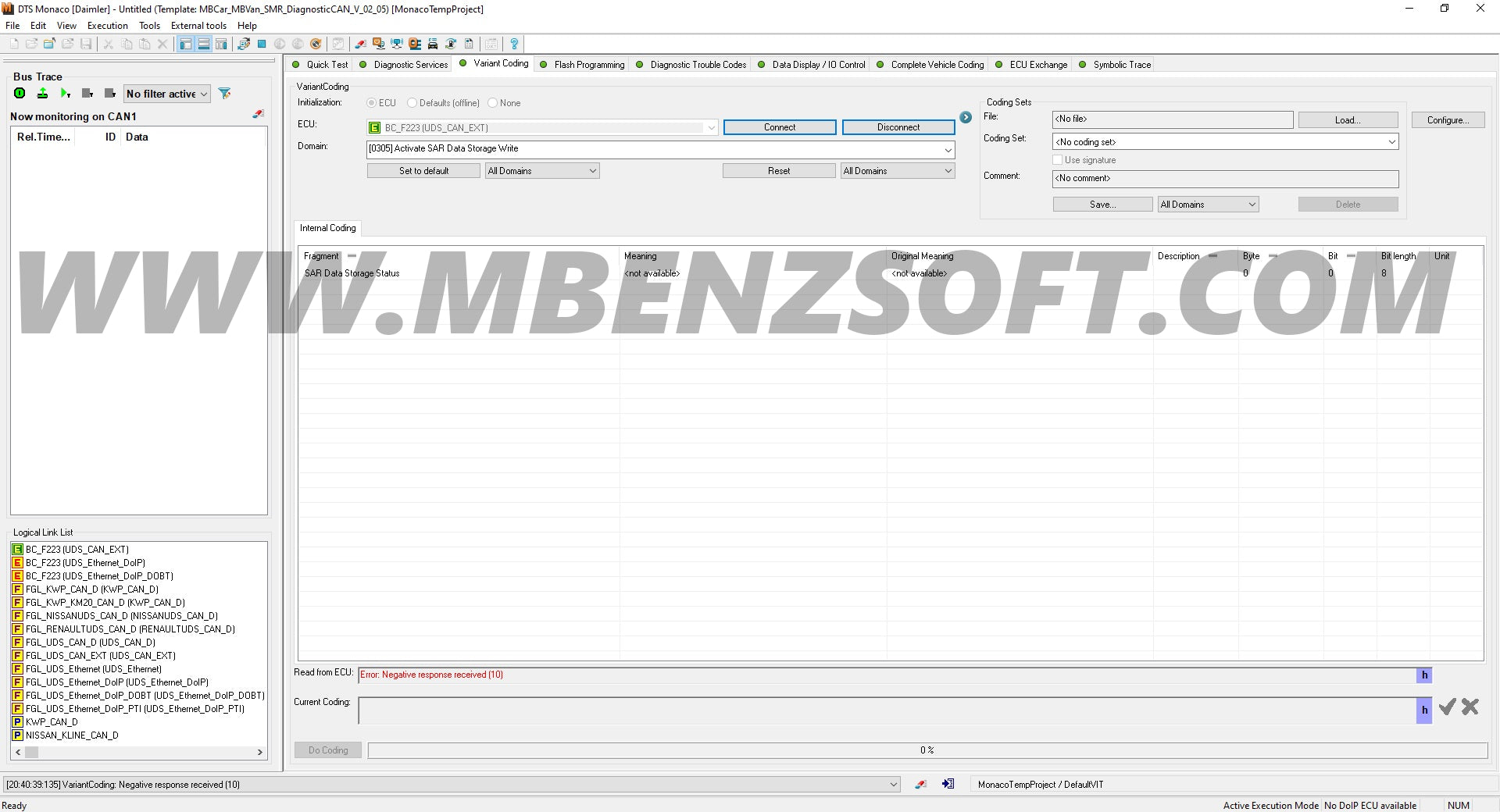Open the File menu
Image resolution: width=1500 pixels, height=812 pixels.
coord(12,25)
